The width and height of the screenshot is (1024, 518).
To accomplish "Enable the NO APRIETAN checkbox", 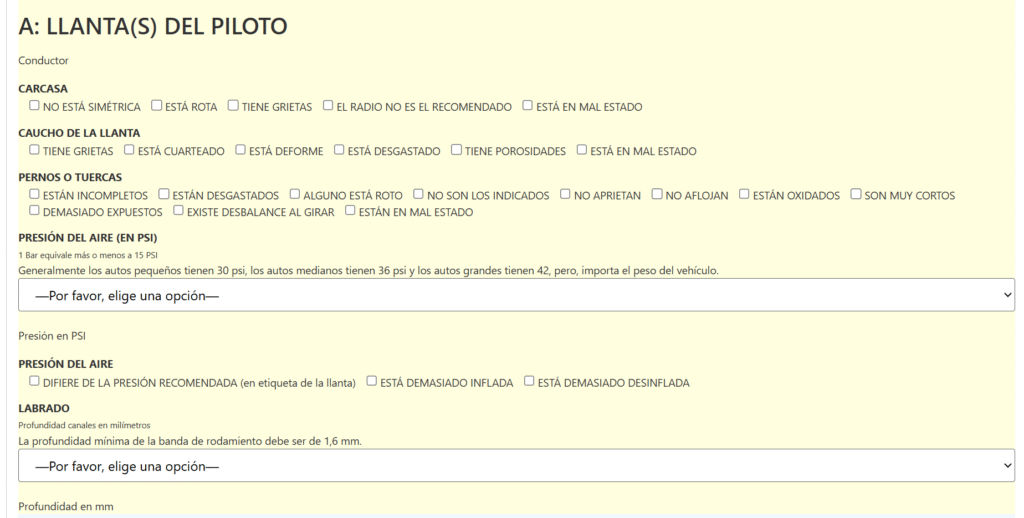I will click(566, 194).
